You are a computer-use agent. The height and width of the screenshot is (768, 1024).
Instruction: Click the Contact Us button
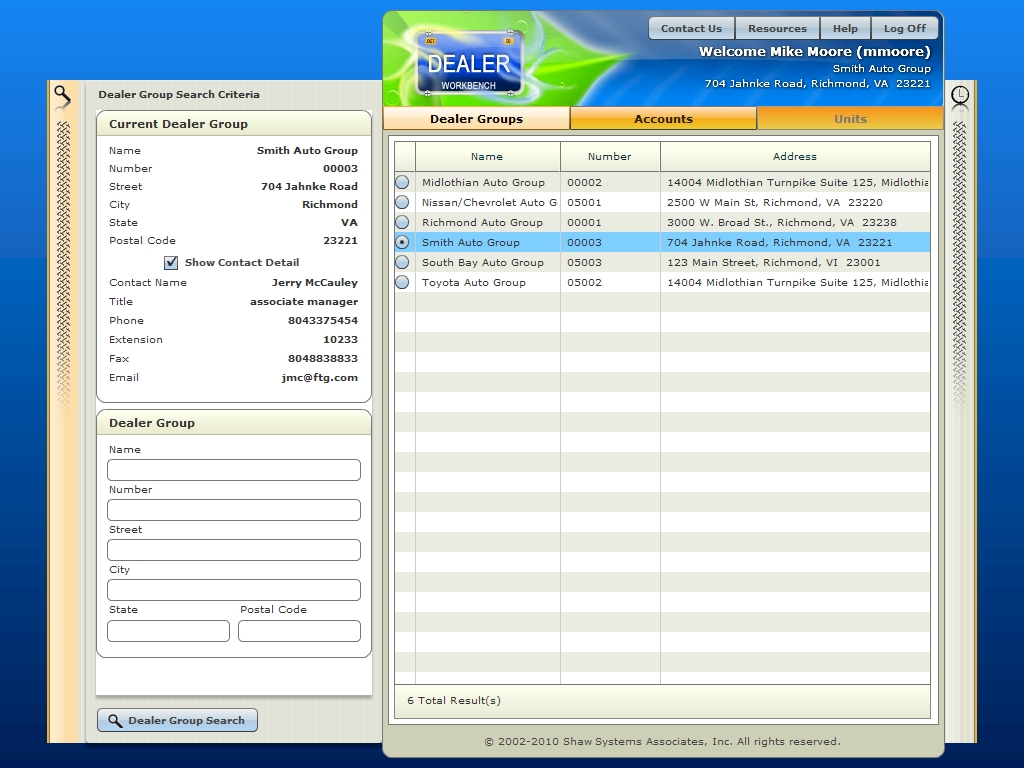[x=691, y=28]
